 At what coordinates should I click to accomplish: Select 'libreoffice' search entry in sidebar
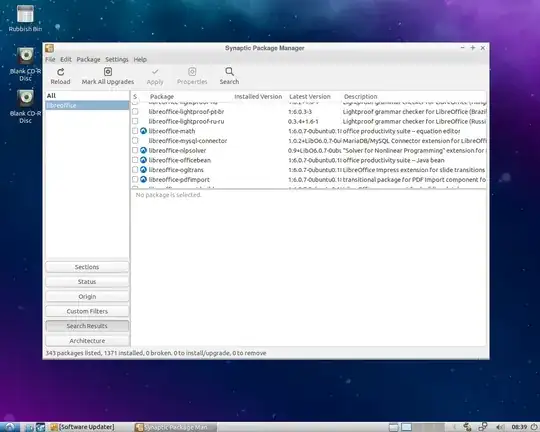[x=87, y=105]
